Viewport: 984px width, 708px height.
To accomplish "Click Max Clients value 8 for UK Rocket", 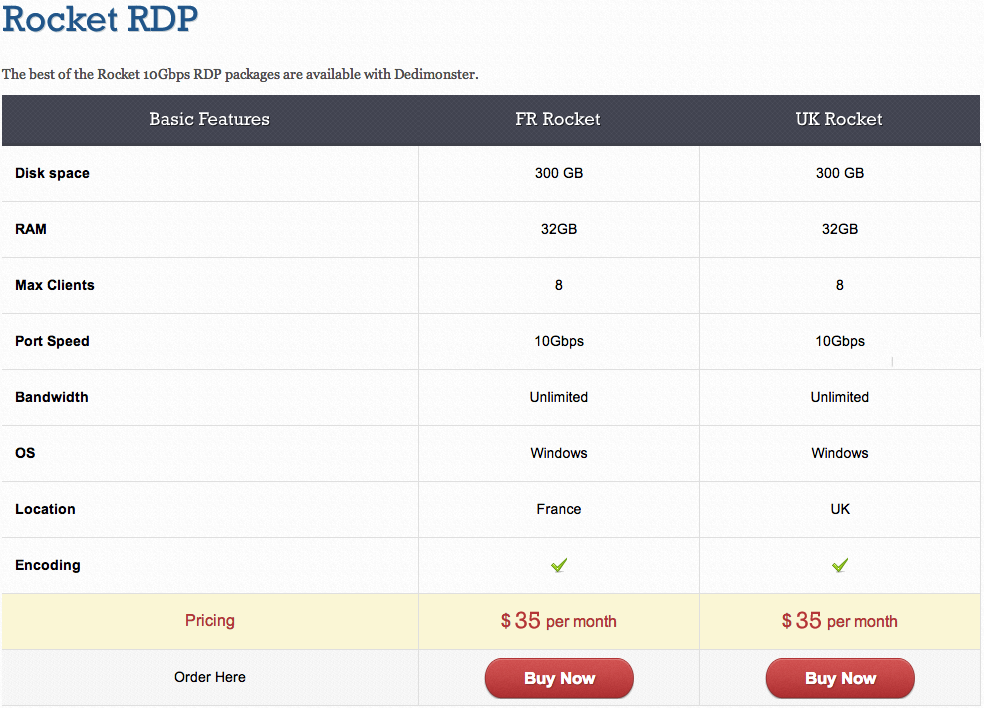I will click(840, 285).
